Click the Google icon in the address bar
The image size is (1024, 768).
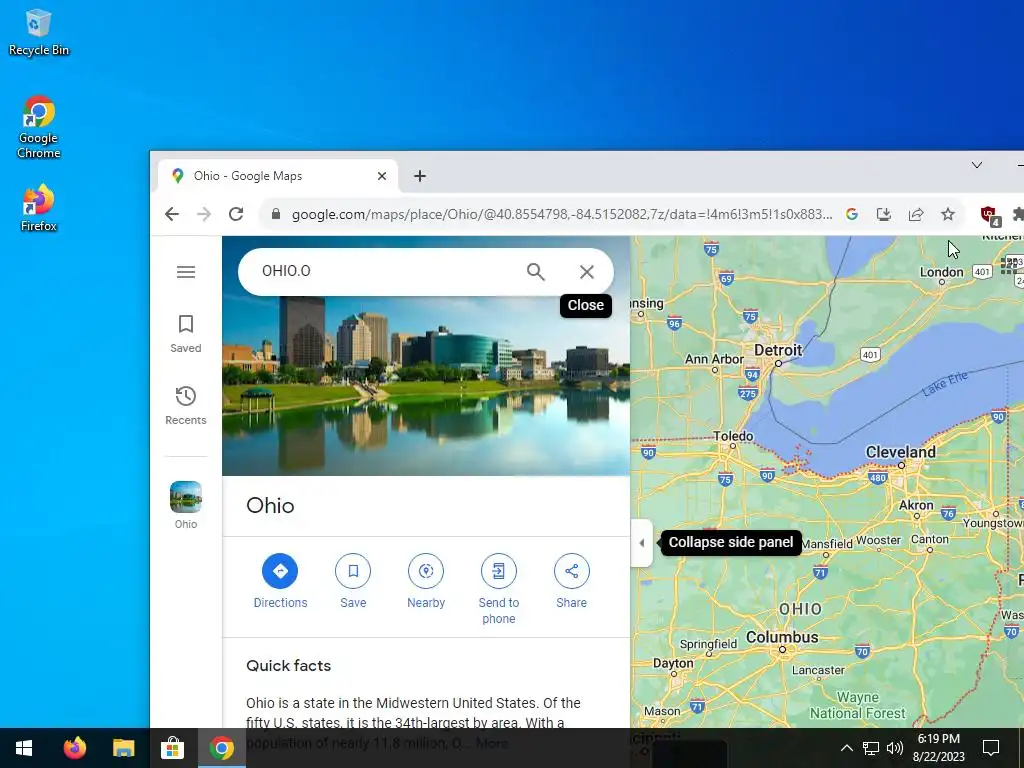(852, 214)
